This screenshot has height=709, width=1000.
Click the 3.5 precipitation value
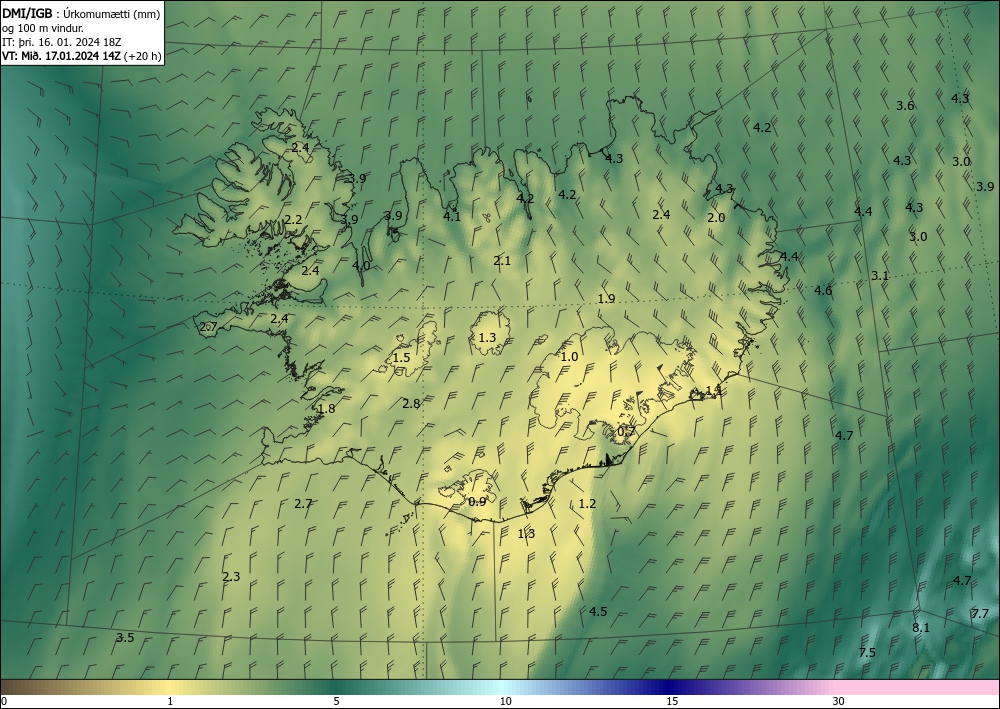tap(125, 638)
